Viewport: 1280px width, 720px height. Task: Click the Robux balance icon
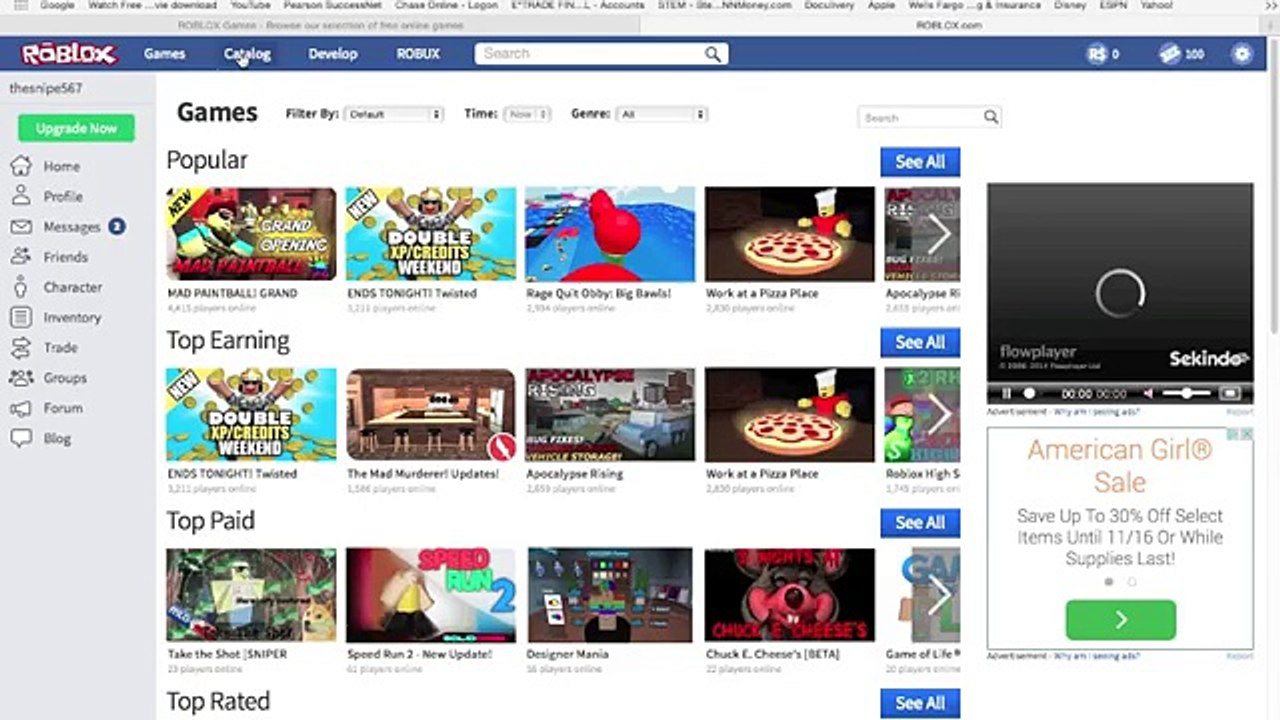tap(1097, 54)
